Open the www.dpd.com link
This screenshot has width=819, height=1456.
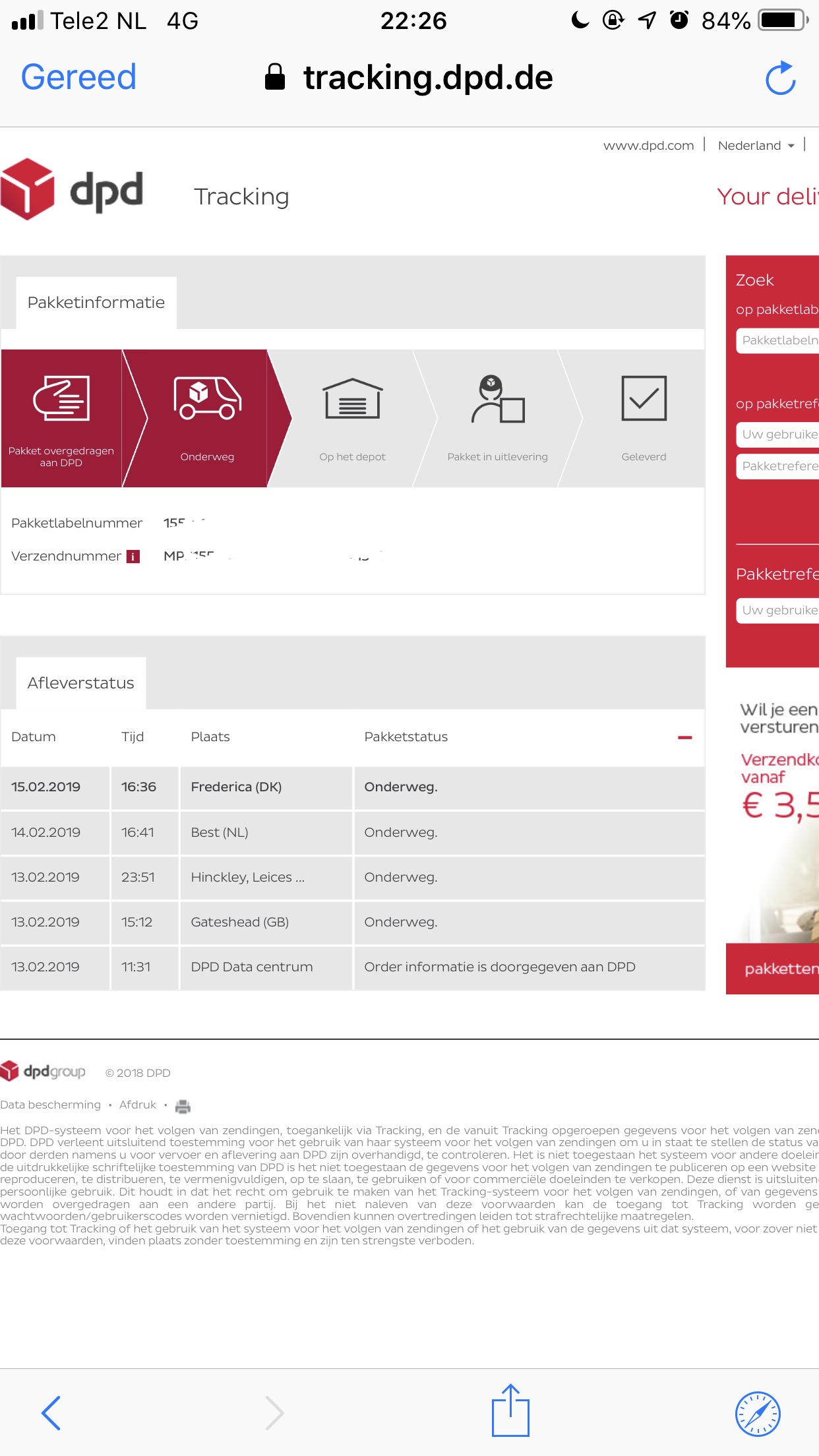point(648,146)
